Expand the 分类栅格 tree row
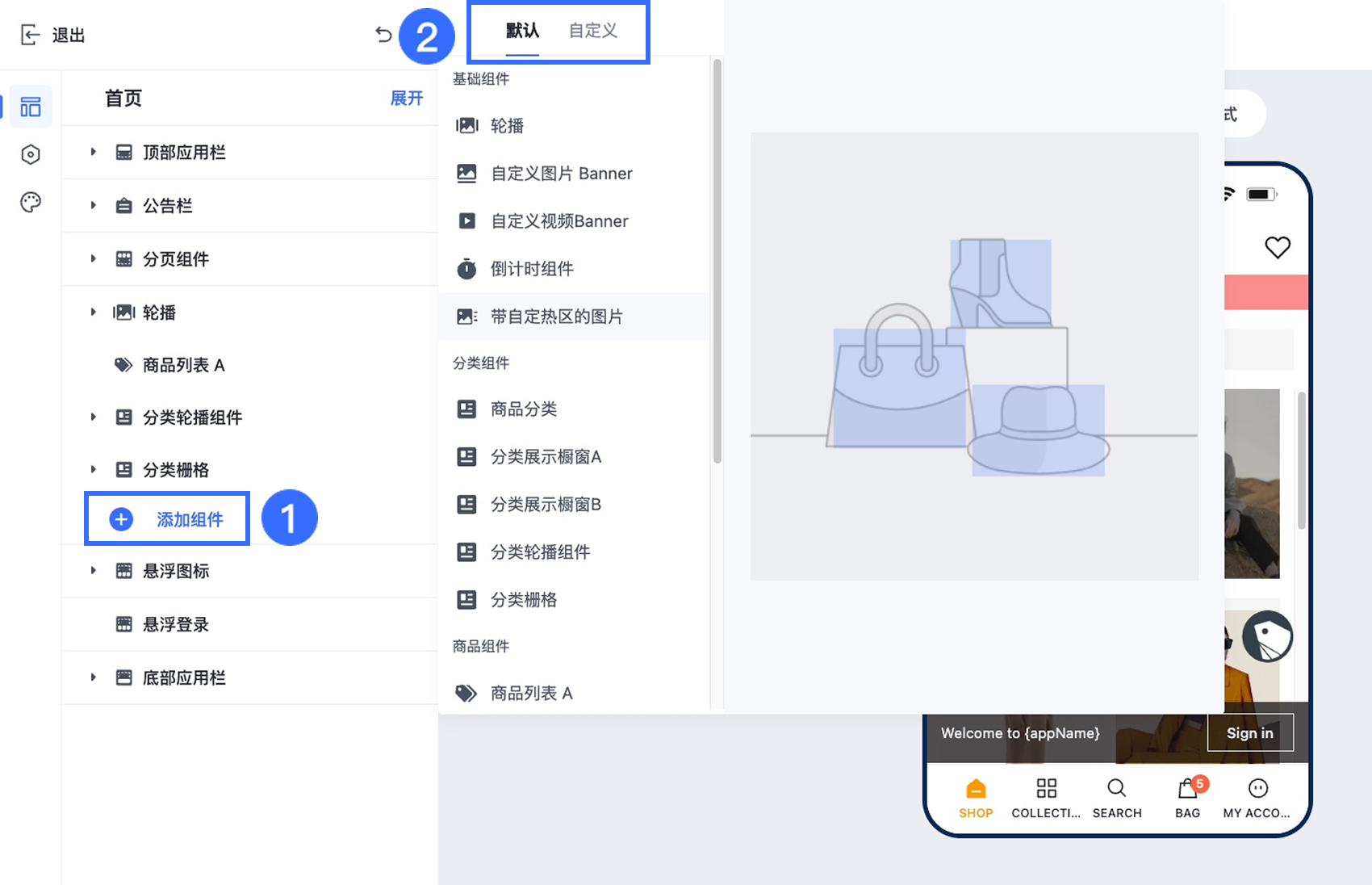This screenshot has width=1372, height=885. (x=93, y=469)
